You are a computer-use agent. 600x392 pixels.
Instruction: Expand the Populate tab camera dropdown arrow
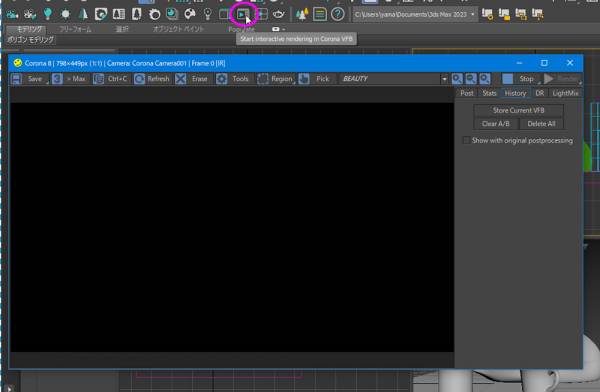tap(284, 29)
